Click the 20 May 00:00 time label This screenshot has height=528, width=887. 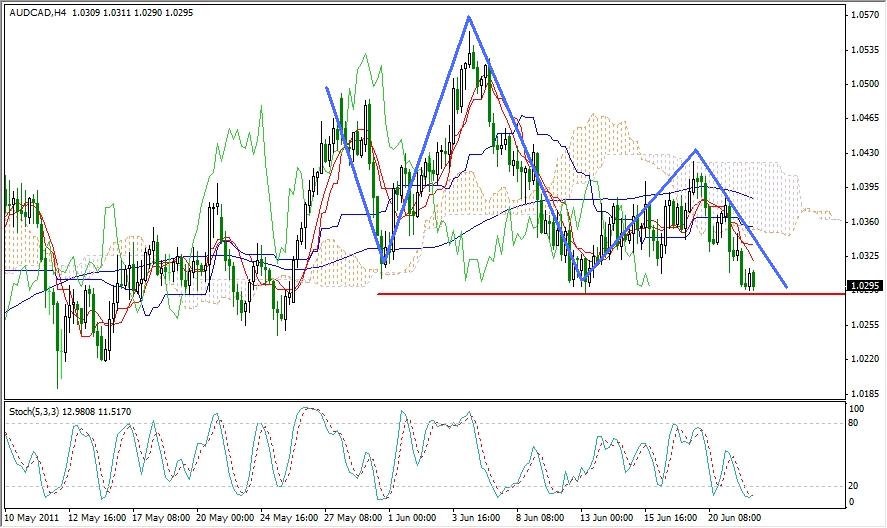click(x=225, y=517)
